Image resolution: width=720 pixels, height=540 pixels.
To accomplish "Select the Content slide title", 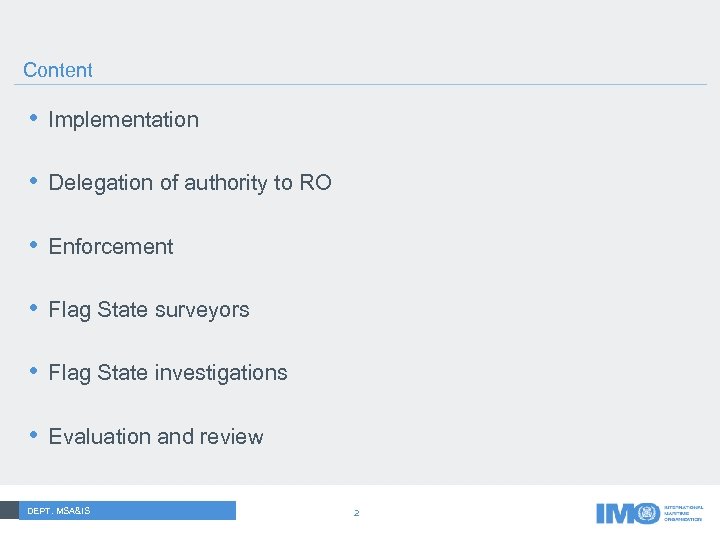I will coord(57,70).
